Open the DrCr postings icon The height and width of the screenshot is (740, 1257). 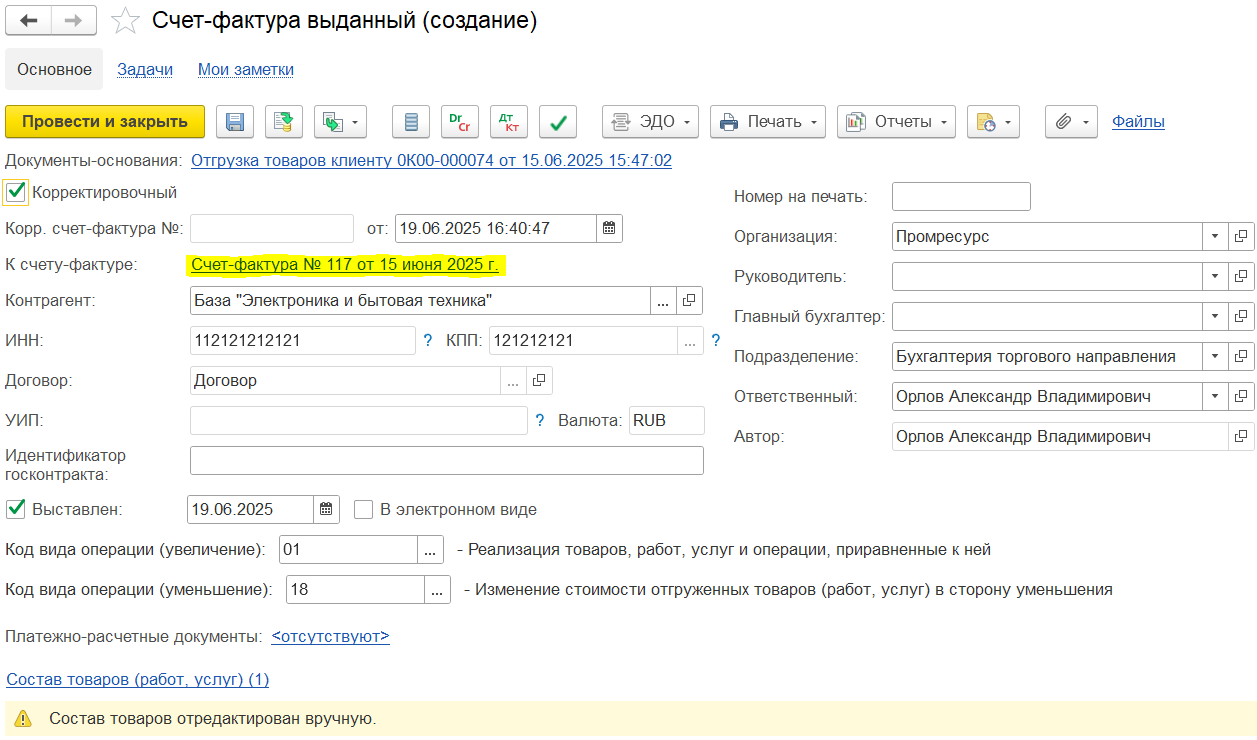click(460, 122)
